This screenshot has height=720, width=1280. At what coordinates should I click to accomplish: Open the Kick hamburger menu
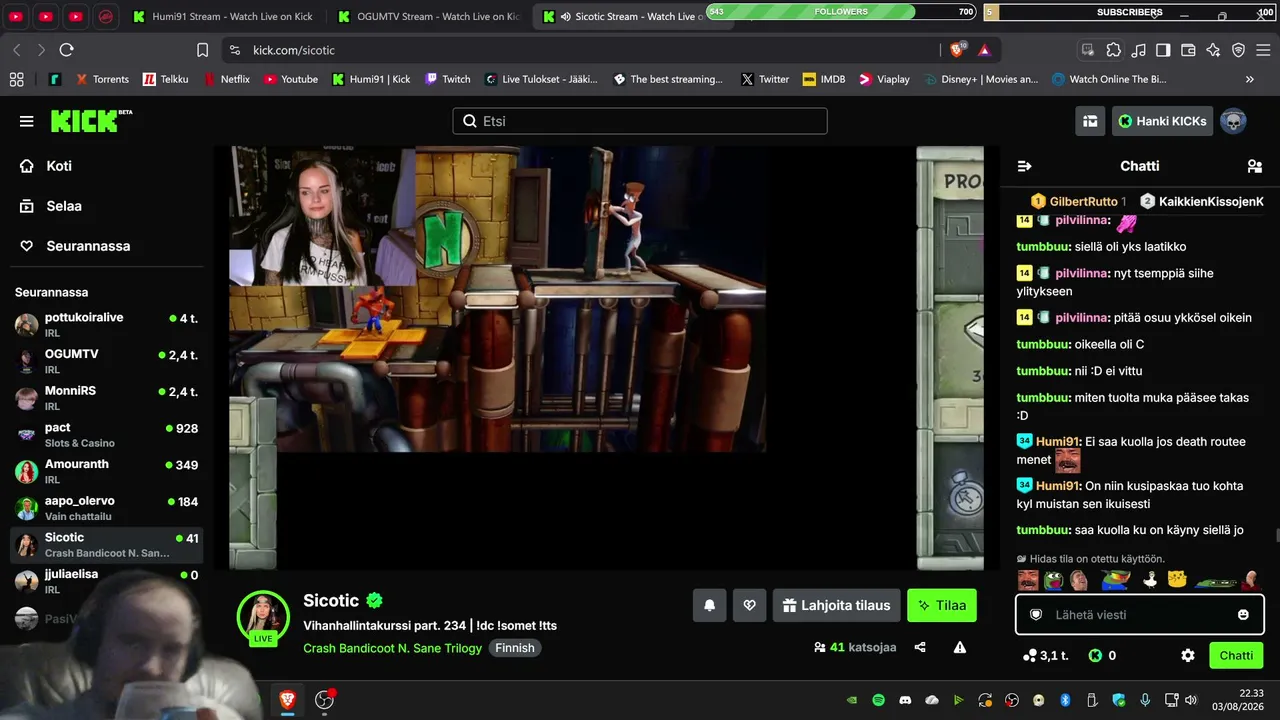(26, 121)
